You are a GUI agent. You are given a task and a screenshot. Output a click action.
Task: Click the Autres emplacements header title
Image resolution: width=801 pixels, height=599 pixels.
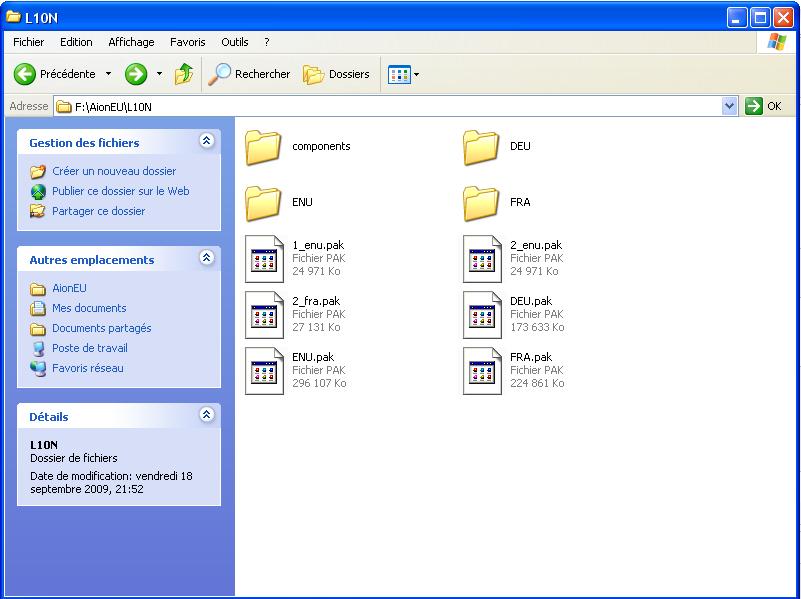tap(92, 260)
